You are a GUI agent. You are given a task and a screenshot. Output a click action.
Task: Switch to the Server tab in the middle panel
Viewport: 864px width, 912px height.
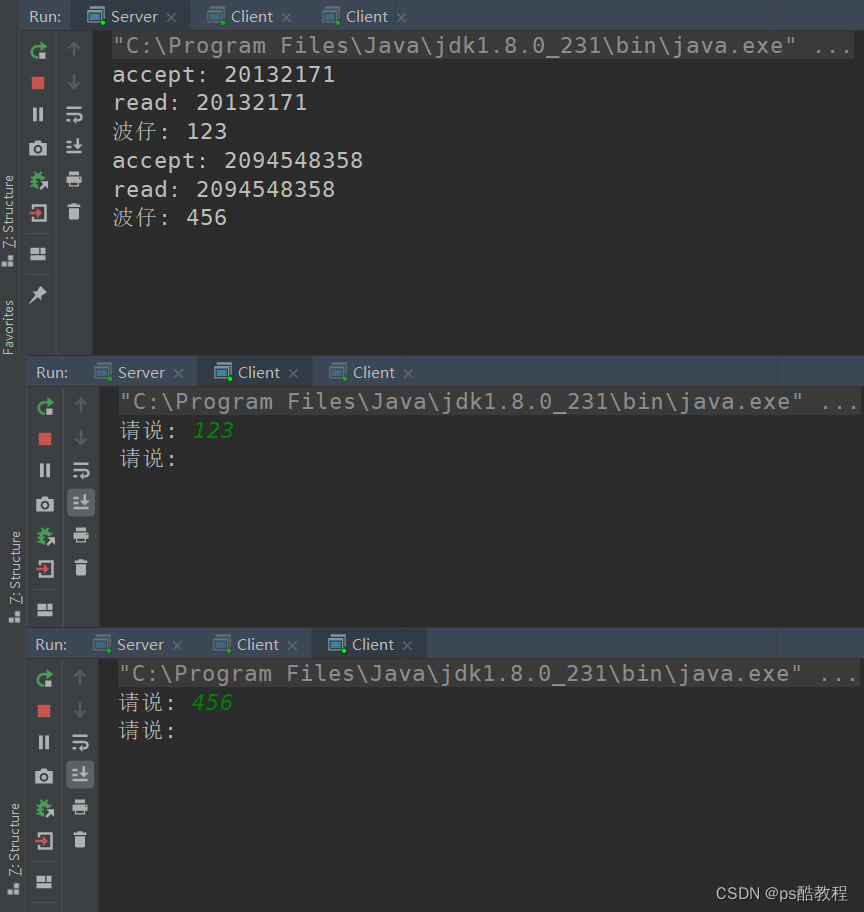pyautogui.click(x=139, y=372)
